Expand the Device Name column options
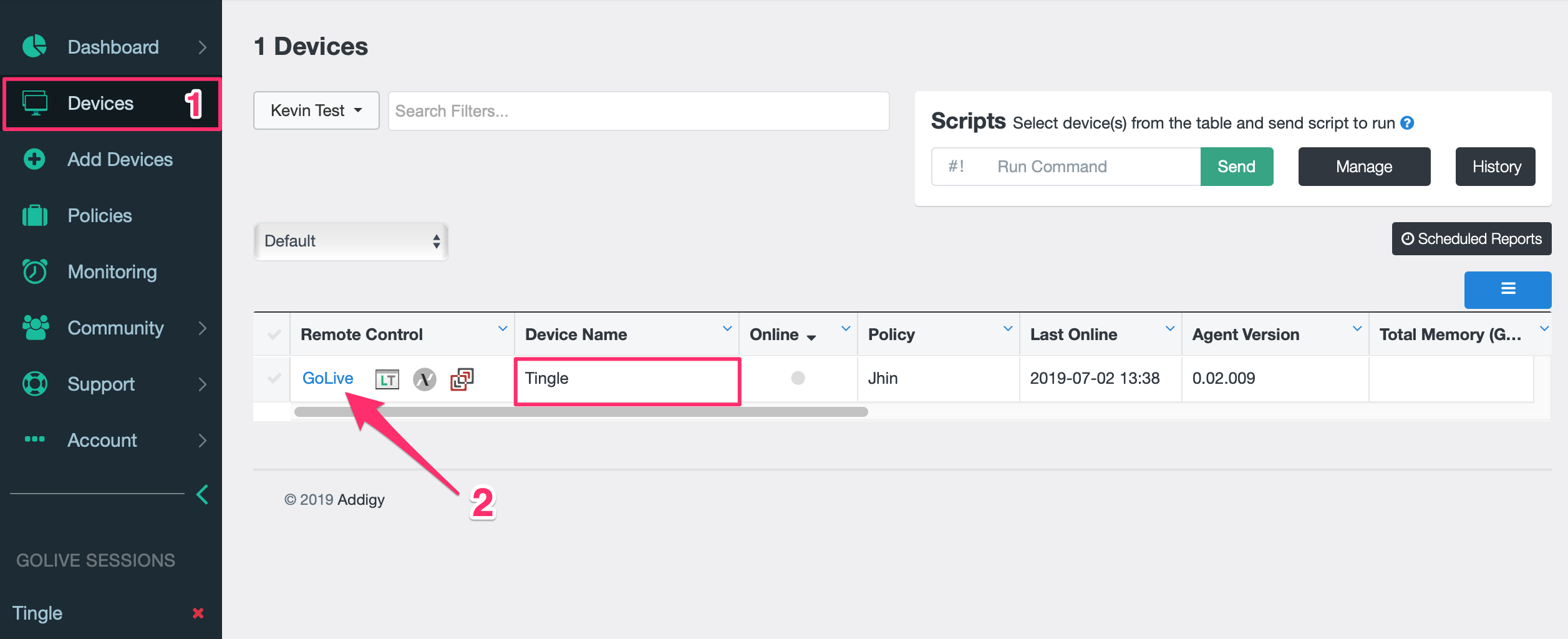1568x639 pixels. coord(727,329)
